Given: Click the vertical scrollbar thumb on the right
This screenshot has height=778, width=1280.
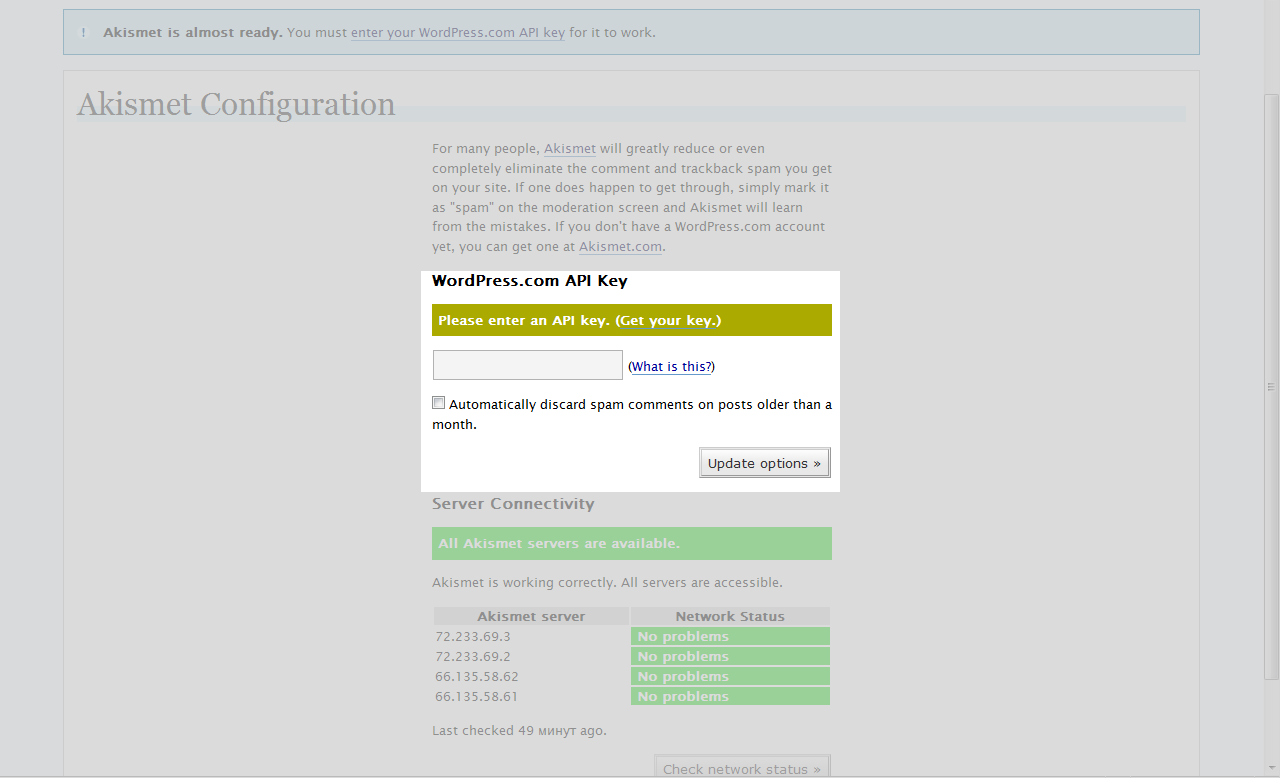Looking at the screenshot, I should click(1271, 387).
